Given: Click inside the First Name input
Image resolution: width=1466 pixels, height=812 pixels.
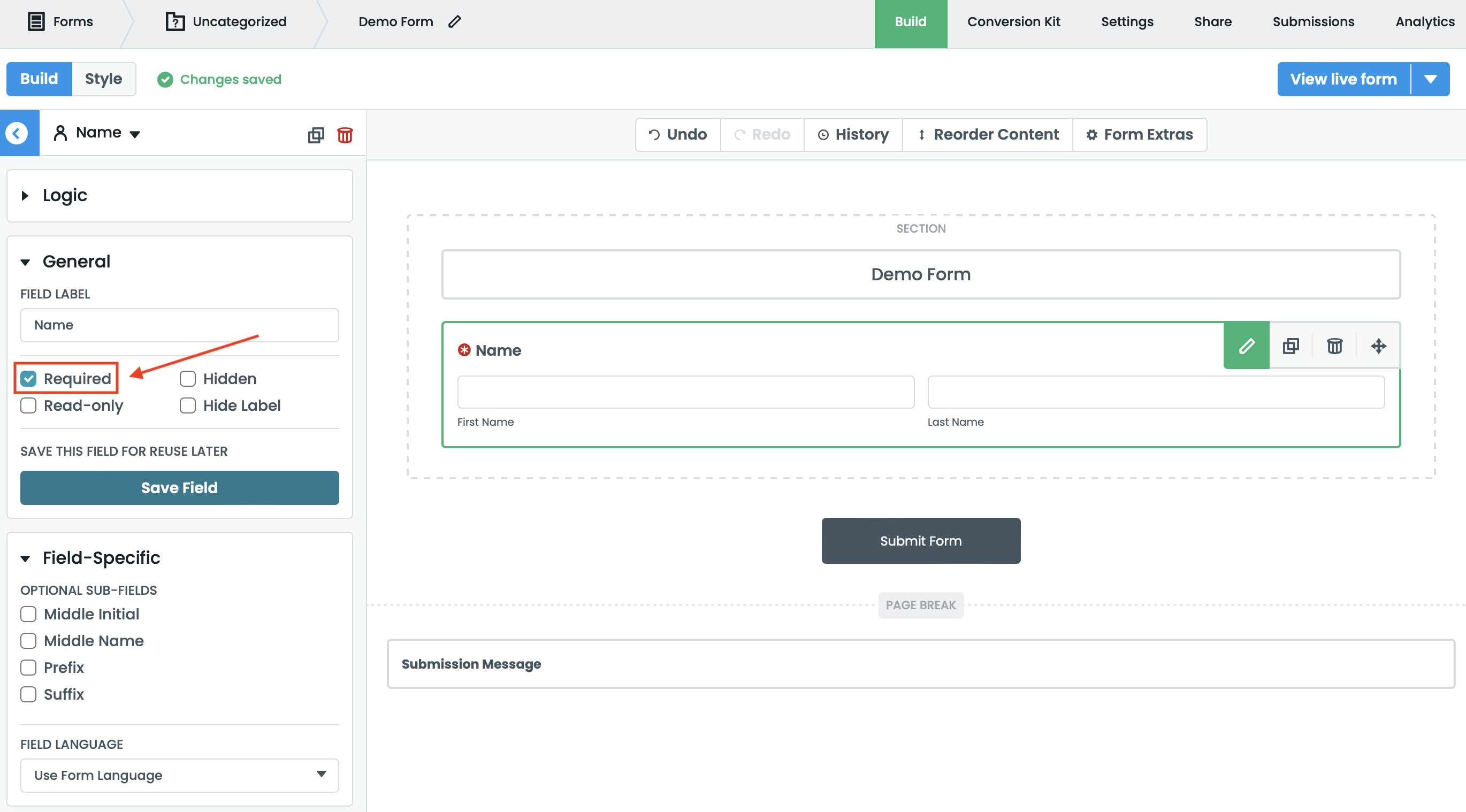Looking at the screenshot, I should [685, 392].
